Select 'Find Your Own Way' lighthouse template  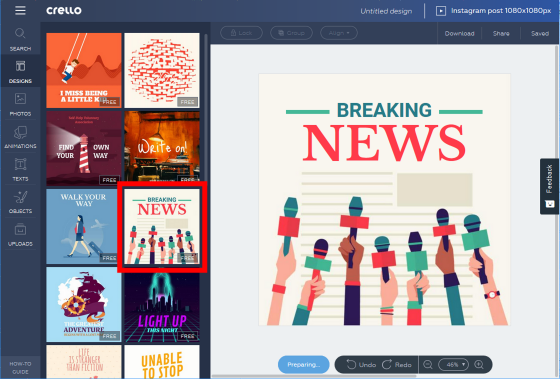coord(84,148)
